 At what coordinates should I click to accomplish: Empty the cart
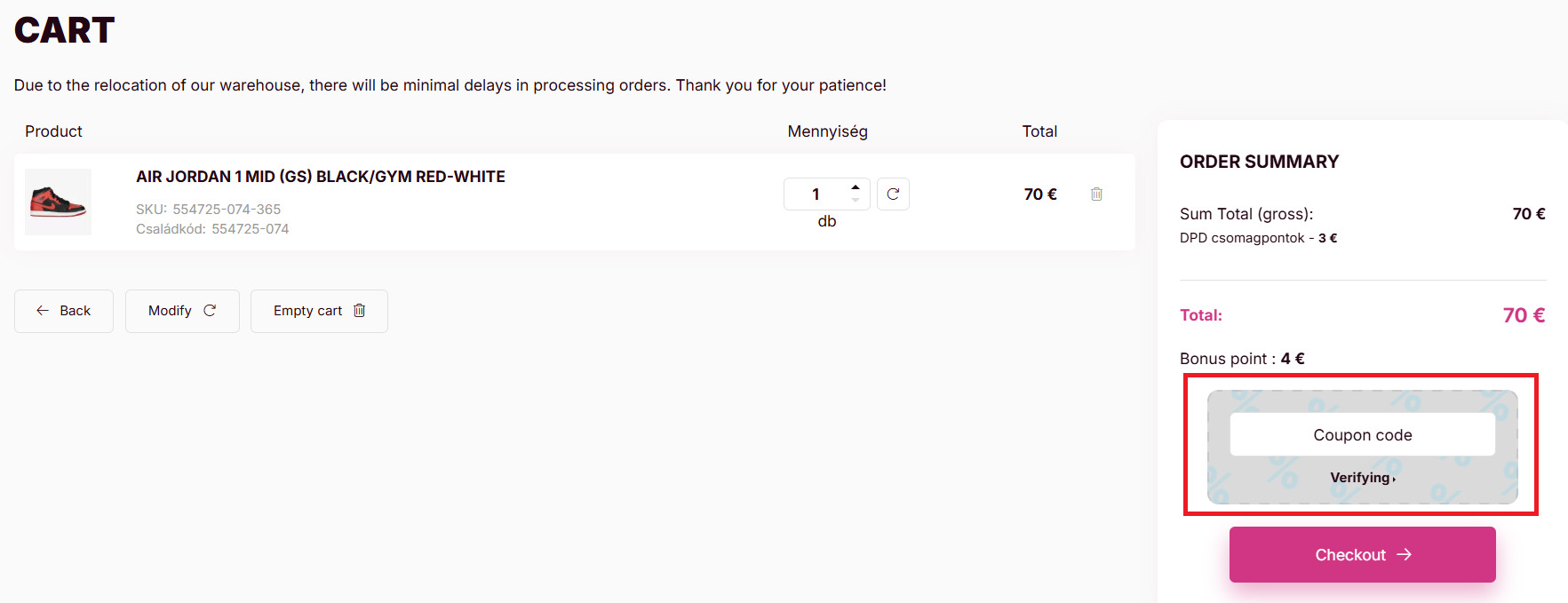(x=319, y=311)
